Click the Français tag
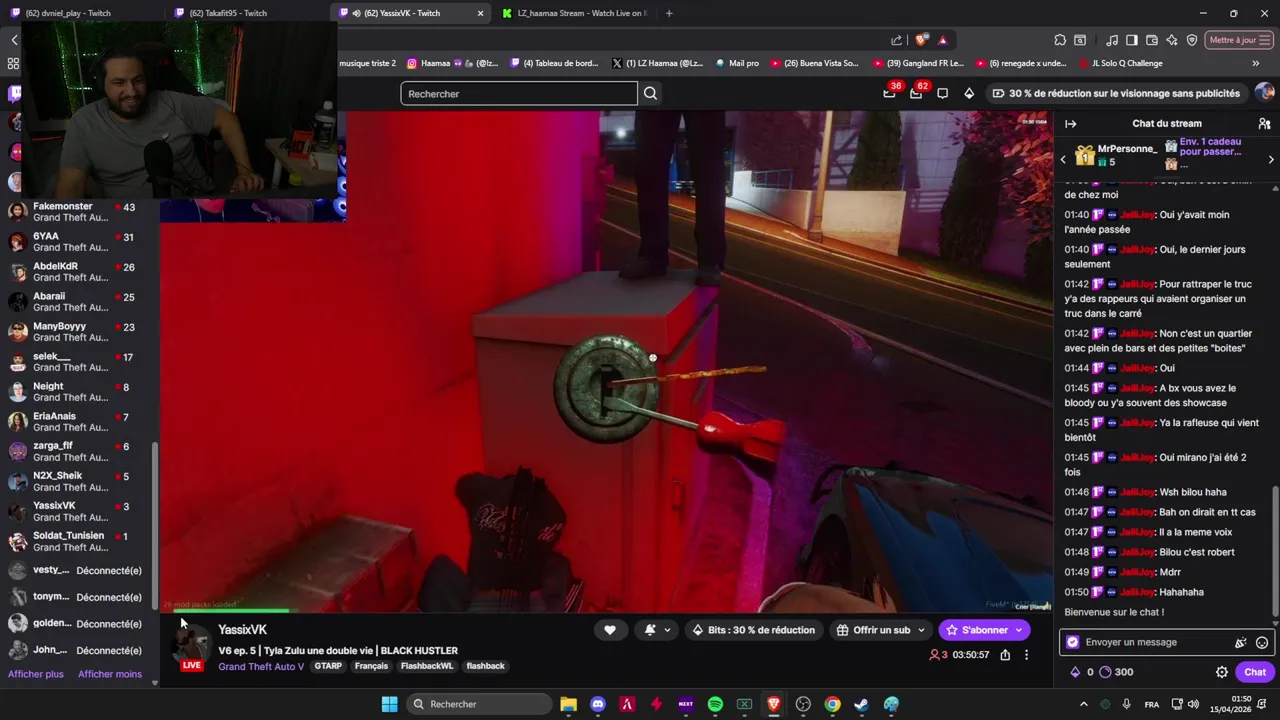This screenshot has height=720, width=1280. [371, 666]
